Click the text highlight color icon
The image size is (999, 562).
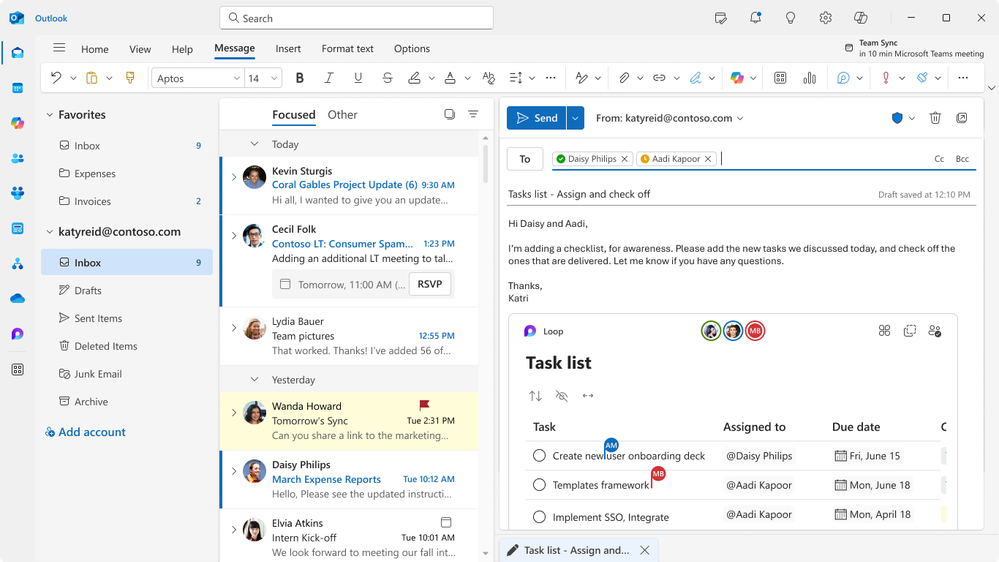414,78
